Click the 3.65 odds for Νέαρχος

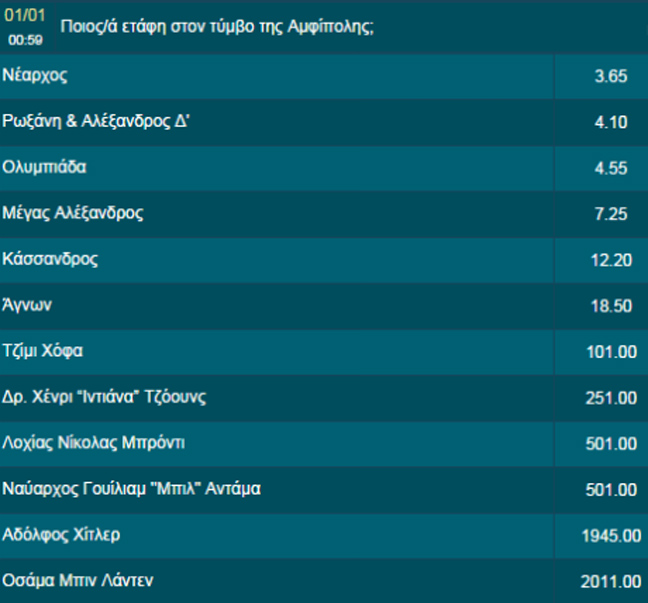pyautogui.click(x=610, y=77)
